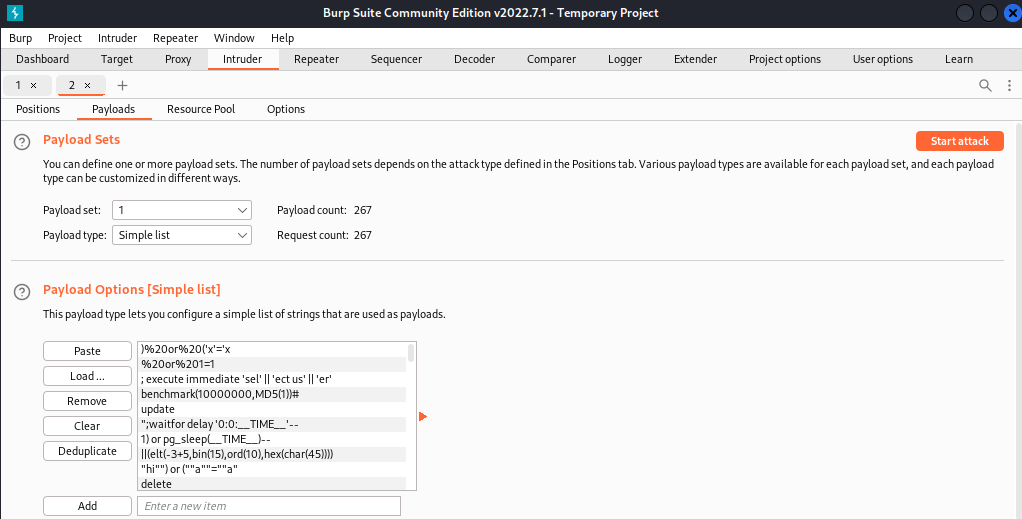Click the Add button
The width and height of the screenshot is (1022, 519).
87,505
